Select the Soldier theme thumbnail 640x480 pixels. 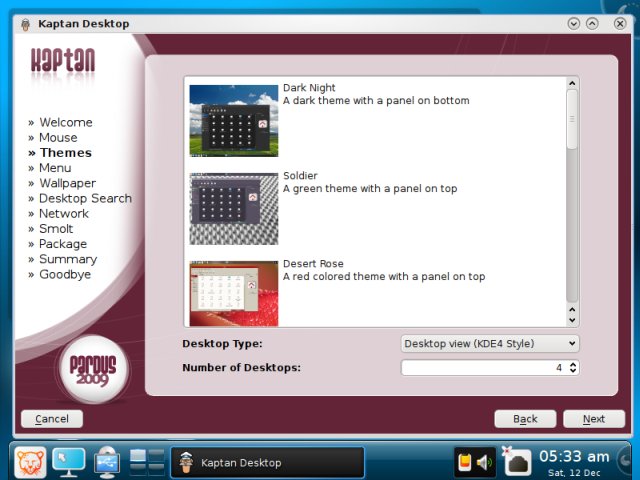point(234,209)
